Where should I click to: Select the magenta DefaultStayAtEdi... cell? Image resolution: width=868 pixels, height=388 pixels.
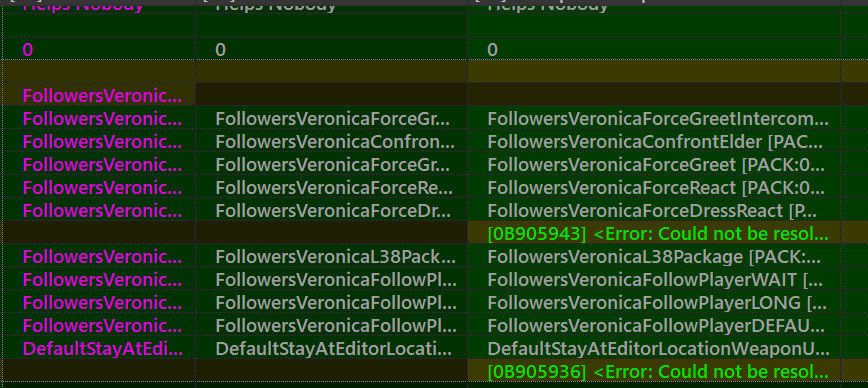(99, 349)
